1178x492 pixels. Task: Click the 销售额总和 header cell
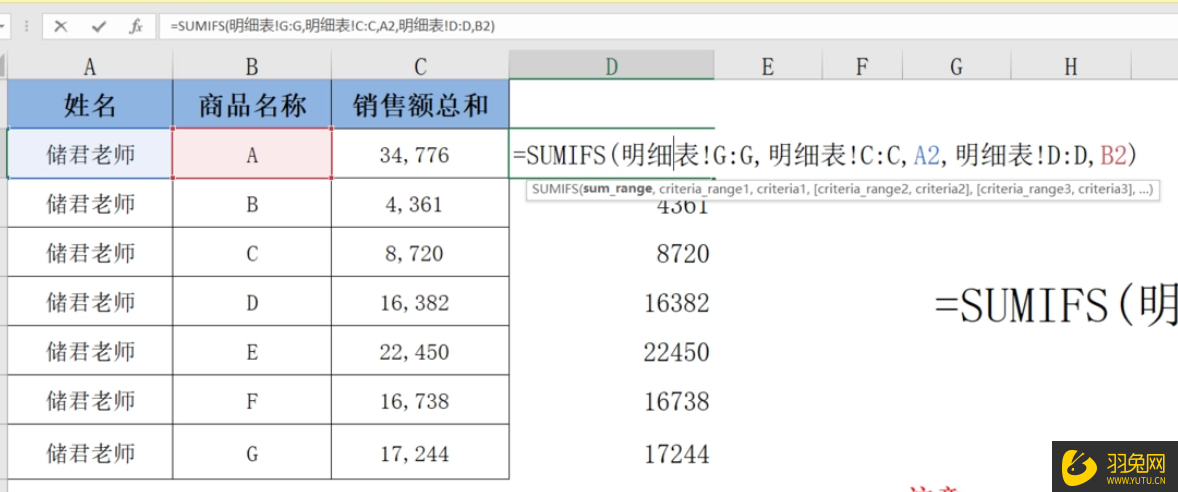420,104
